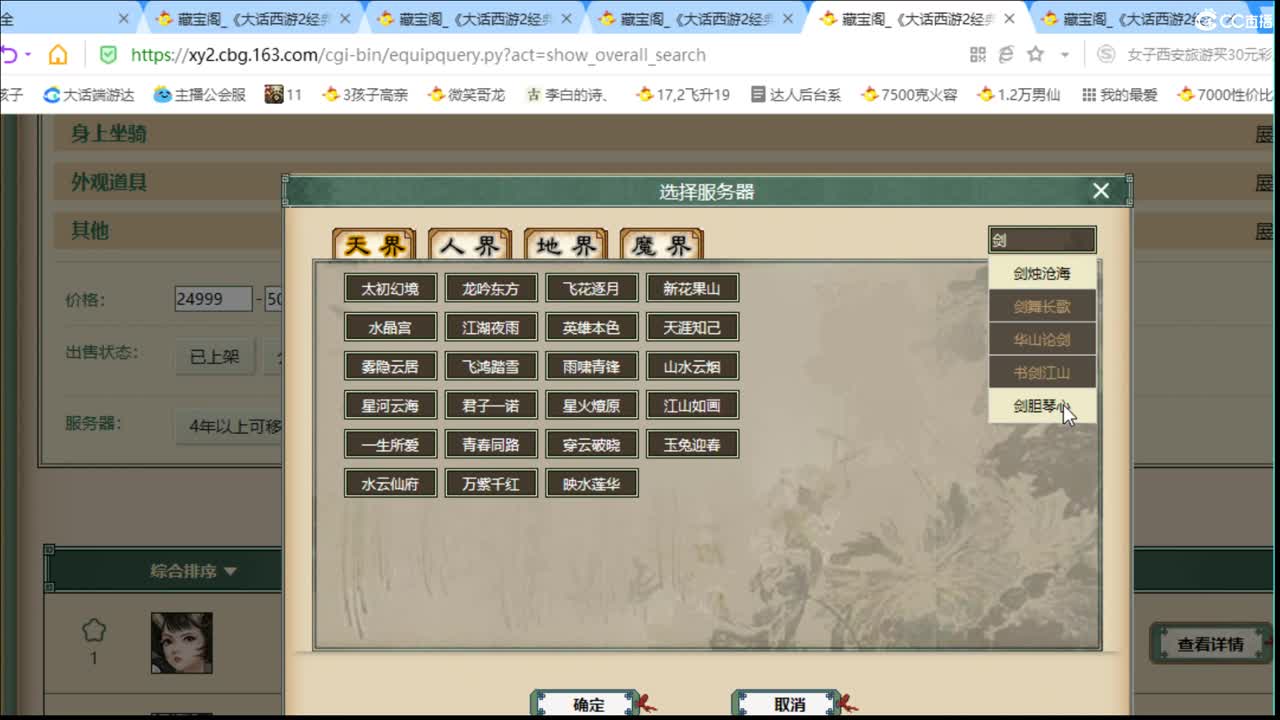Select the 星河云海 server
This screenshot has width=1280, height=720.
390,405
